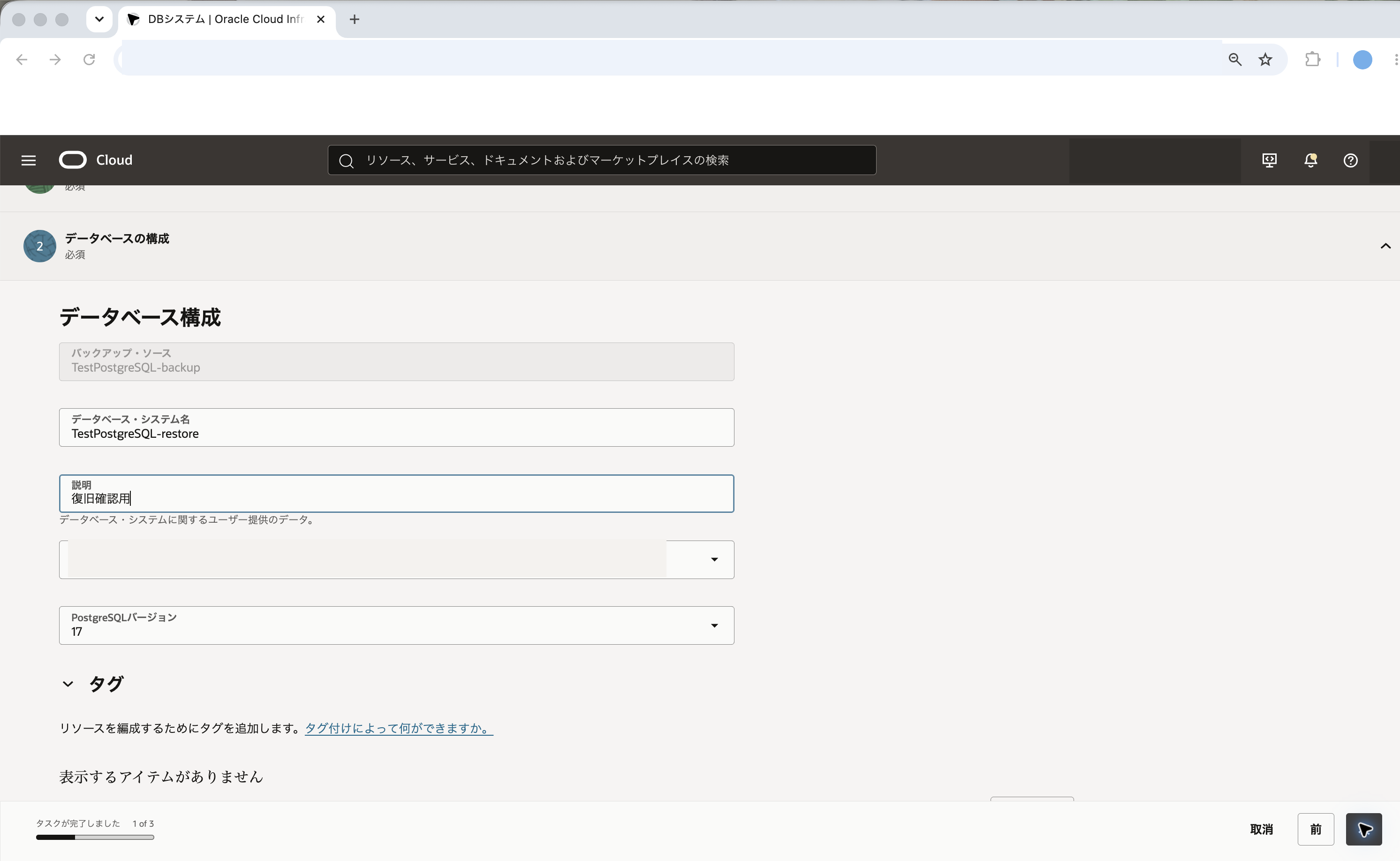This screenshot has width=1400, height=861.
Task: Open the PostgreSQLバージョン dropdown
Action: [397, 625]
